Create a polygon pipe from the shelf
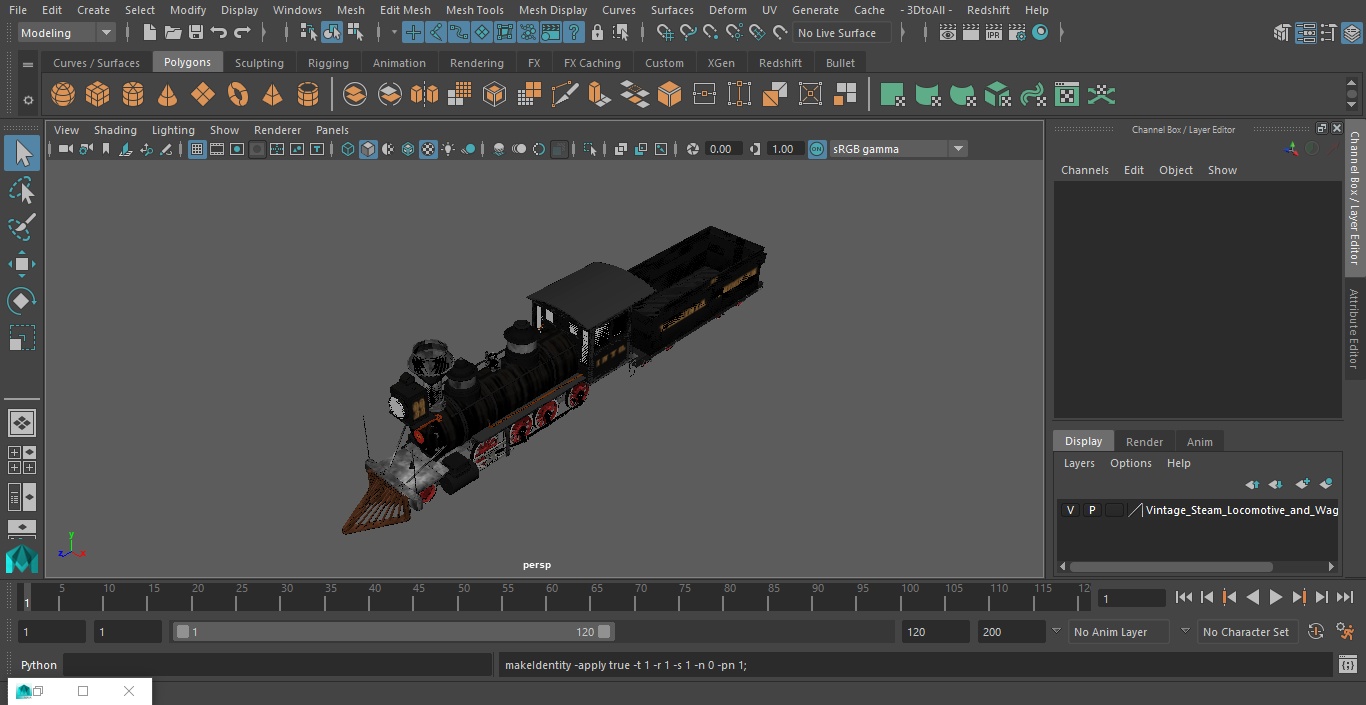 [x=308, y=95]
